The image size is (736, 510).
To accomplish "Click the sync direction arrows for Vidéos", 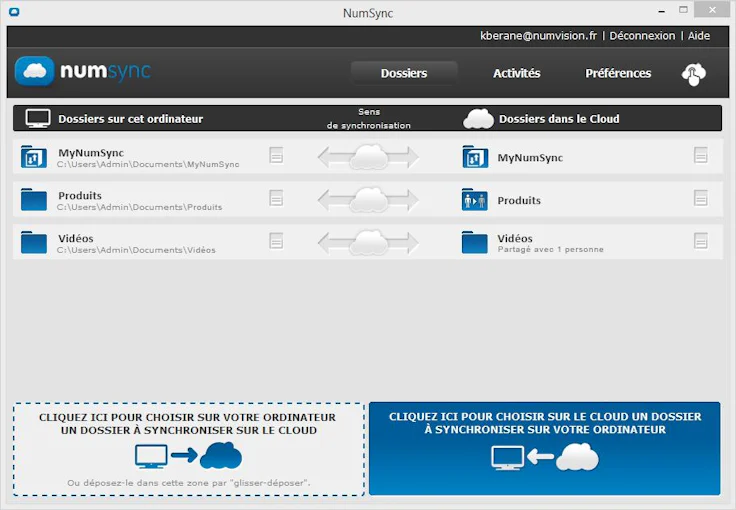I will pyautogui.click(x=368, y=243).
